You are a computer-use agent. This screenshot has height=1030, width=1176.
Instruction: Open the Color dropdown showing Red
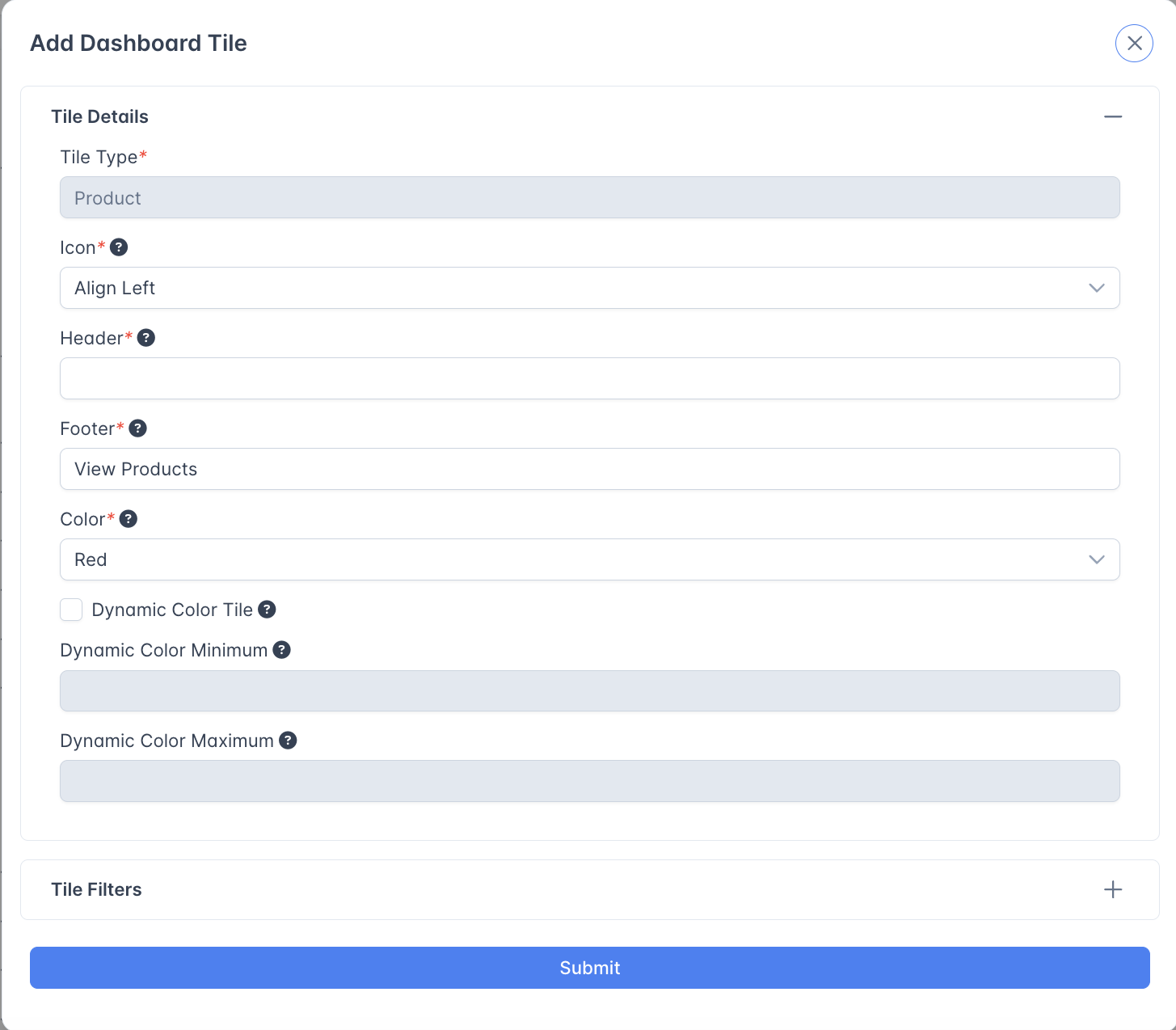[589, 559]
